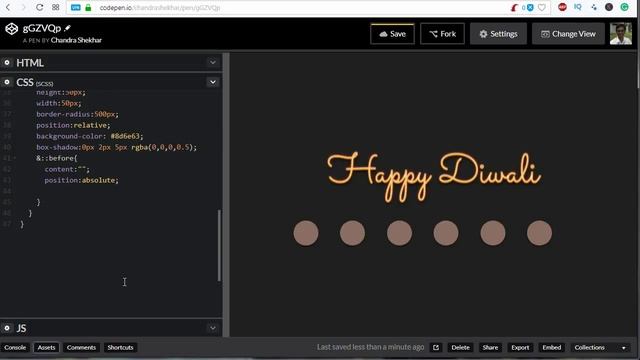Screen dimensions: 640x360
Task: Click the line containing position:absolute
Action: pyautogui.click(x=81, y=180)
